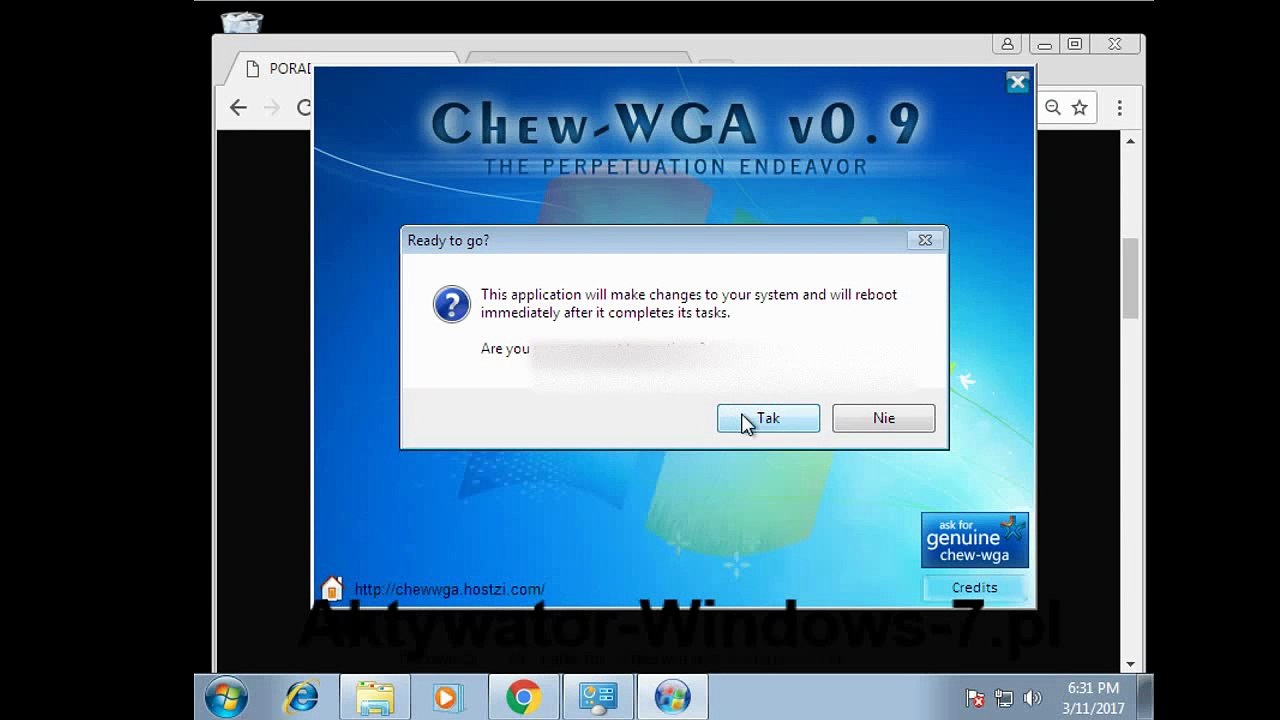The image size is (1280, 720).
Task: Switch to Google Chrome in the taskbar
Action: [x=523, y=696]
